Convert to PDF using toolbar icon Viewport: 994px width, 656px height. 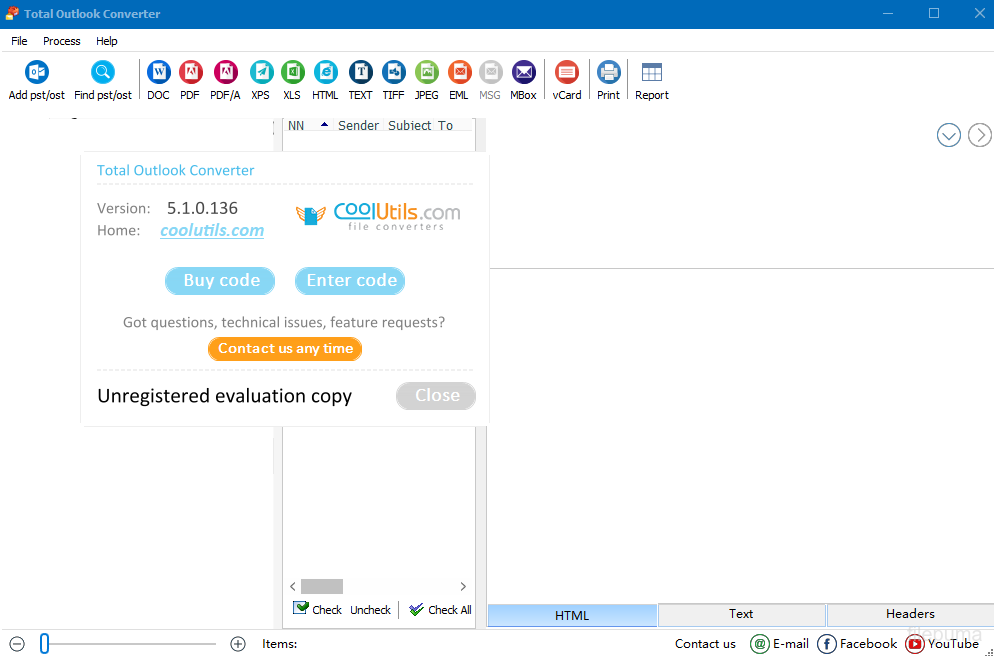click(x=190, y=73)
